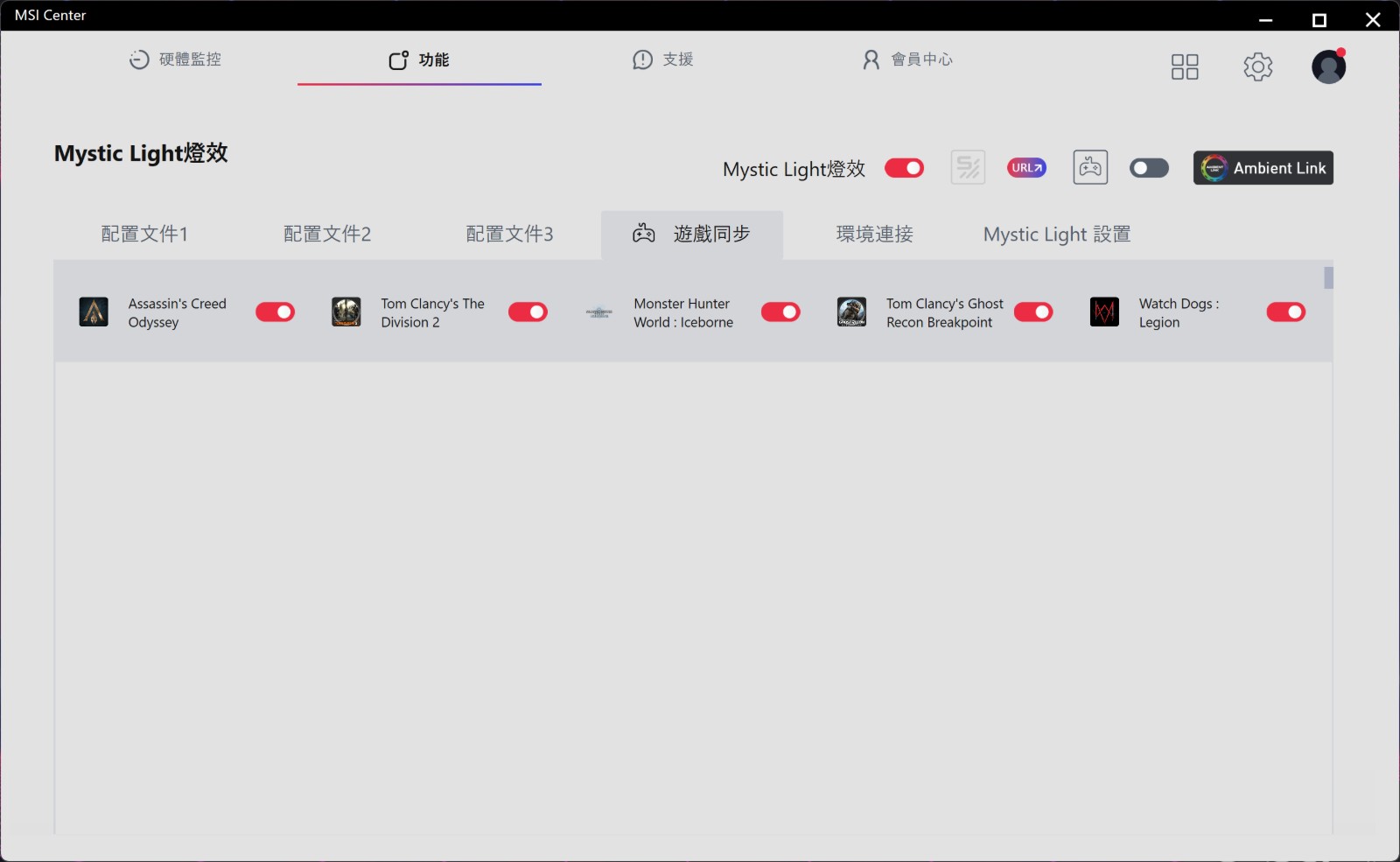1400x862 pixels.
Task: Click the URL link badge icon
Action: (x=1026, y=168)
